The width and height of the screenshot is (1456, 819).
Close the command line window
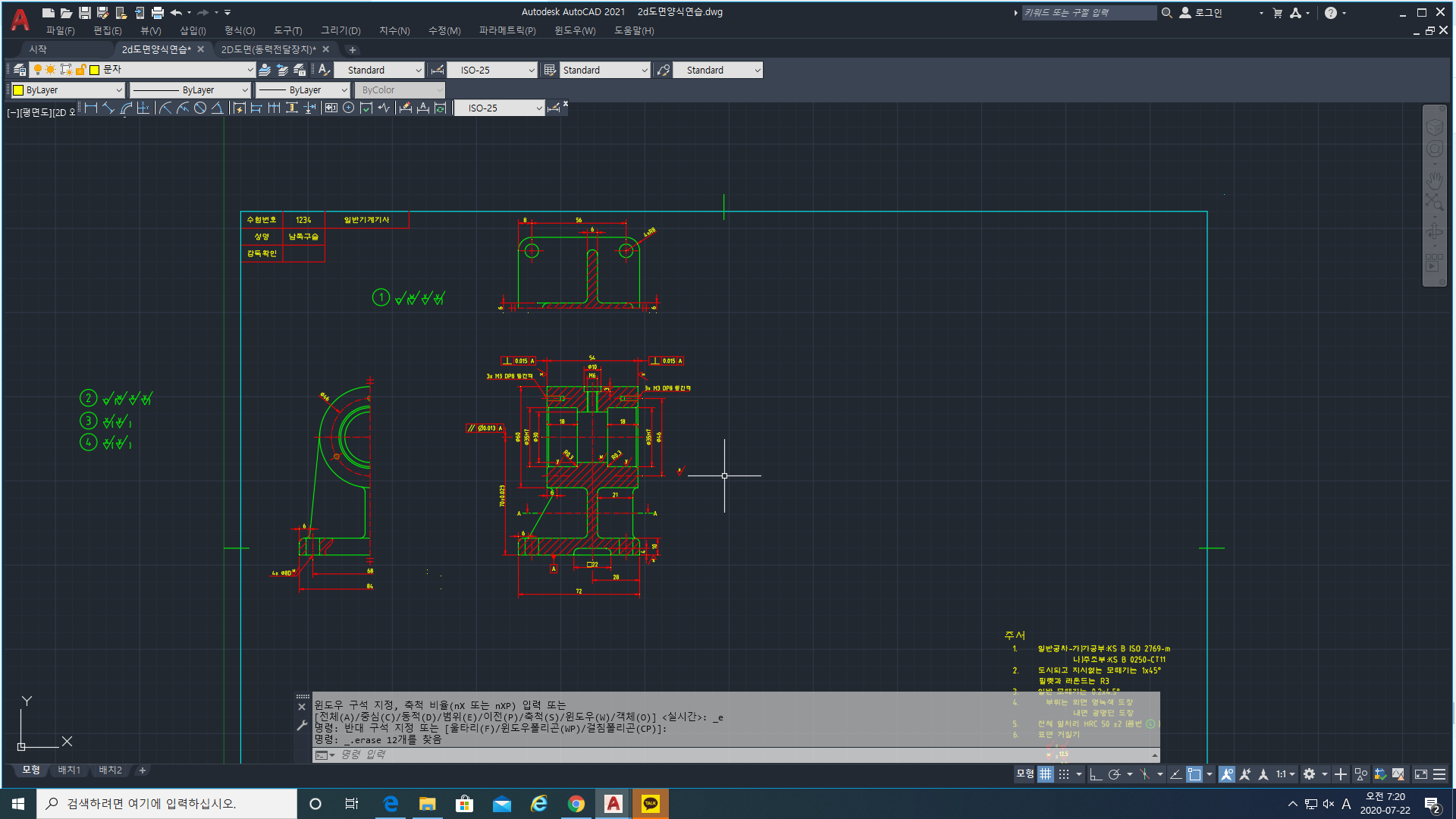click(302, 707)
